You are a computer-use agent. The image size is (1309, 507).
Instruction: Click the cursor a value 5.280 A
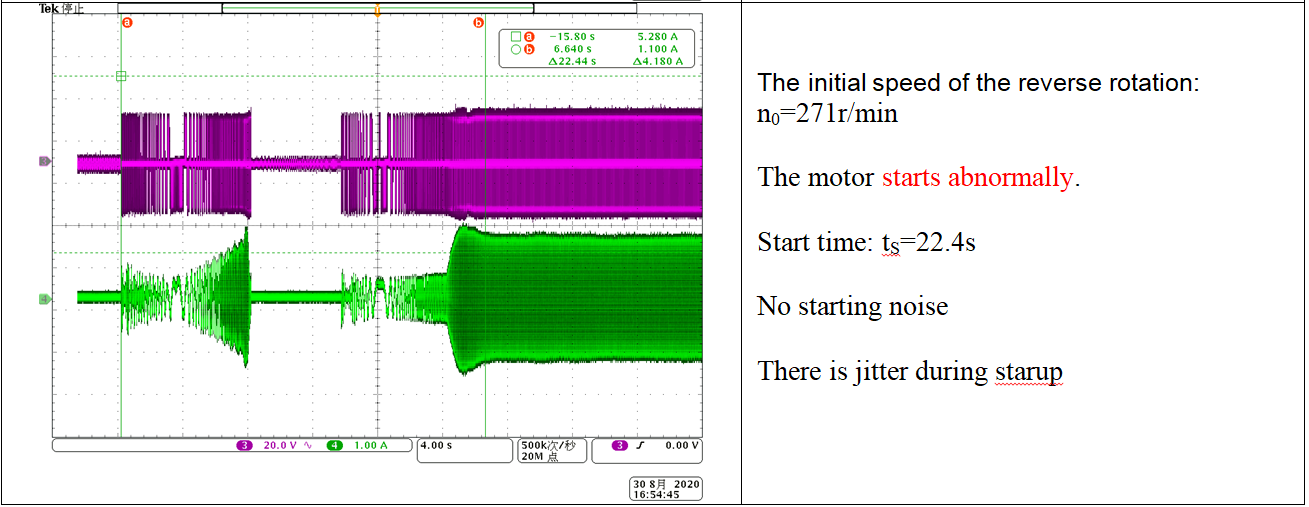click(x=657, y=36)
